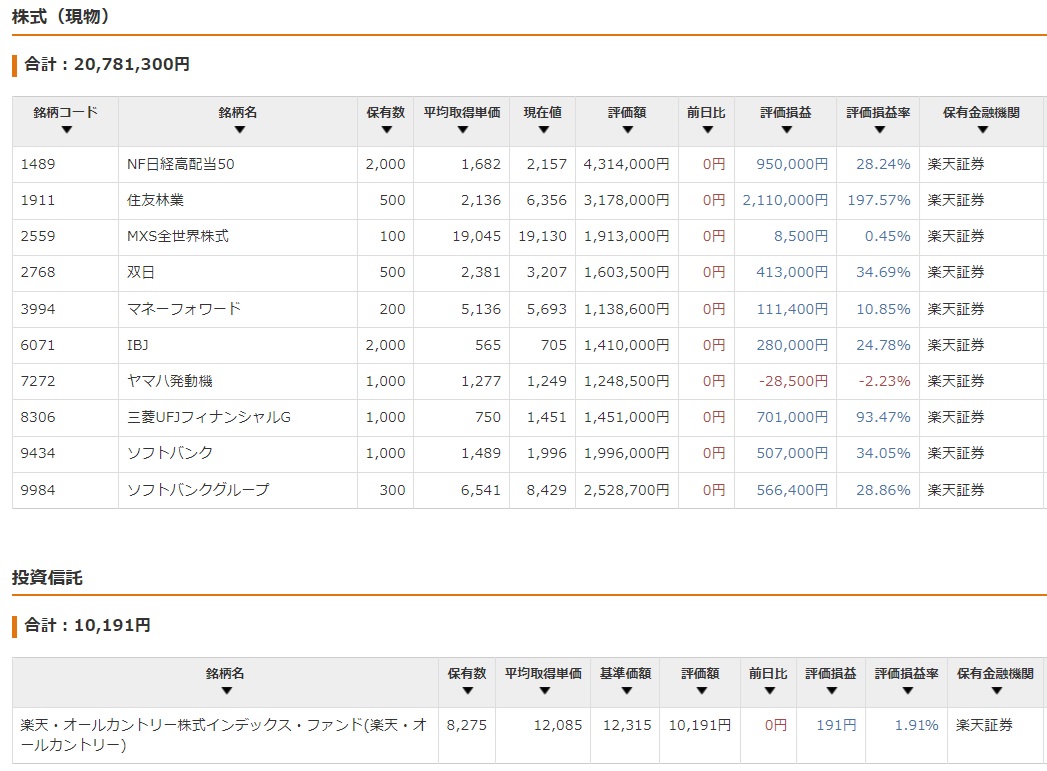Click 評価損益 value 950,000円
Image resolution: width=1047 pixels, height=771 pixels.
tap(792, 164)
